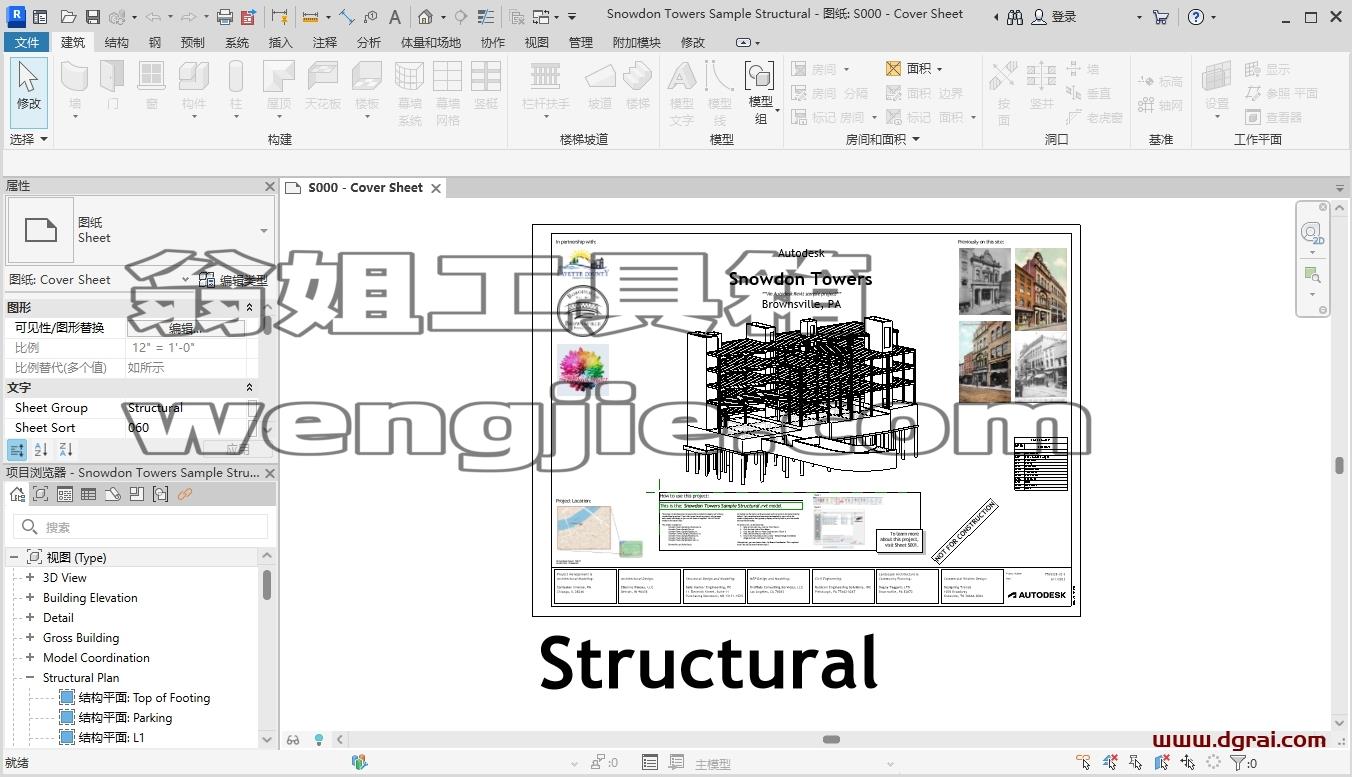
Task: Show schedules via browser table icon
Action: (89, 494)
